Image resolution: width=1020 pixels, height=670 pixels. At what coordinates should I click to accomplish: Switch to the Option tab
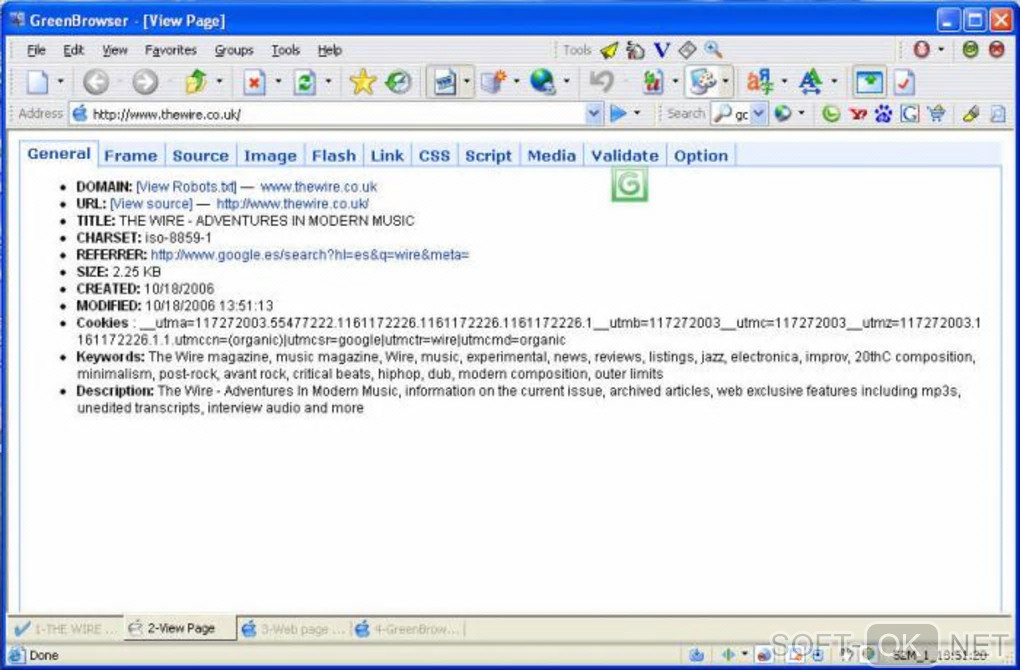(x=701, y=156)
